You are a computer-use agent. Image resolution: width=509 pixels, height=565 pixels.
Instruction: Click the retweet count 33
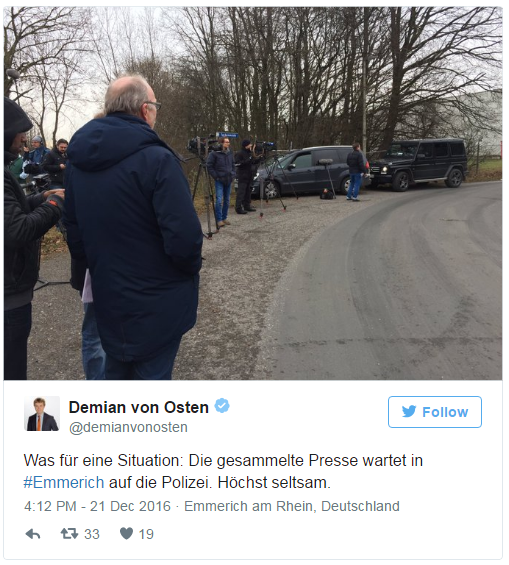click(x=92, y=534)
